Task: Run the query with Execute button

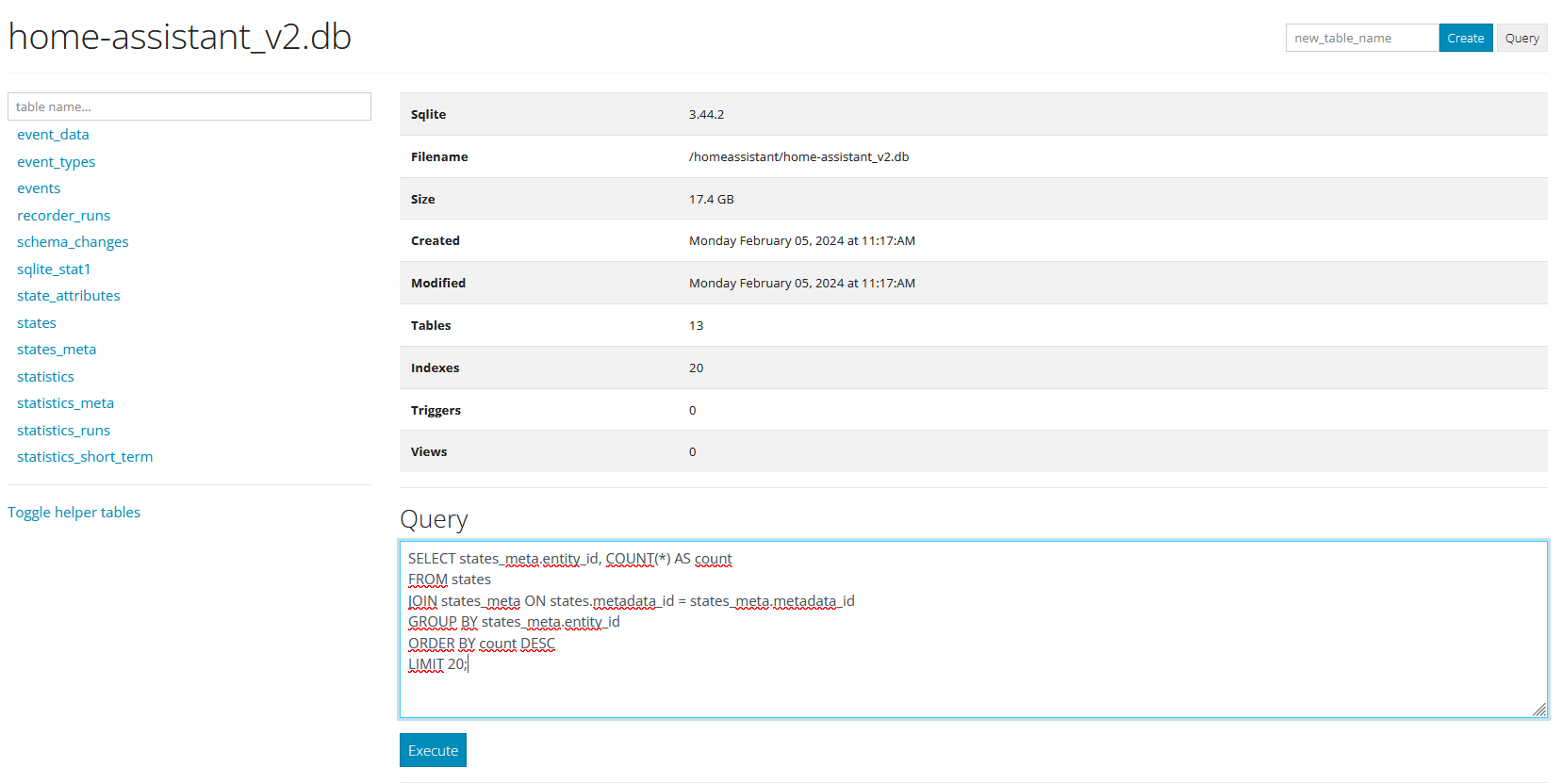Action: point(433,750)
